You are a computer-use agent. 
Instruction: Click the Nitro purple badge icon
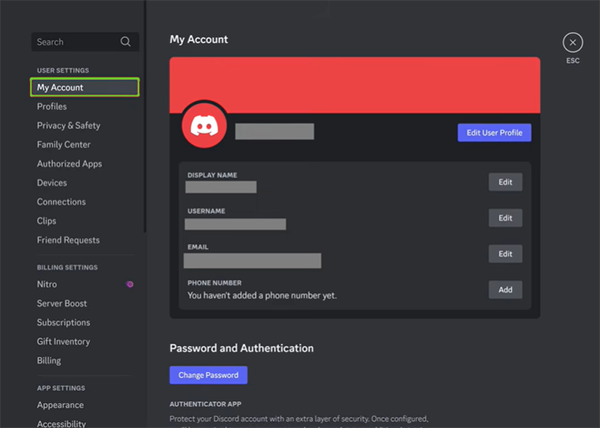pos(130,284)
